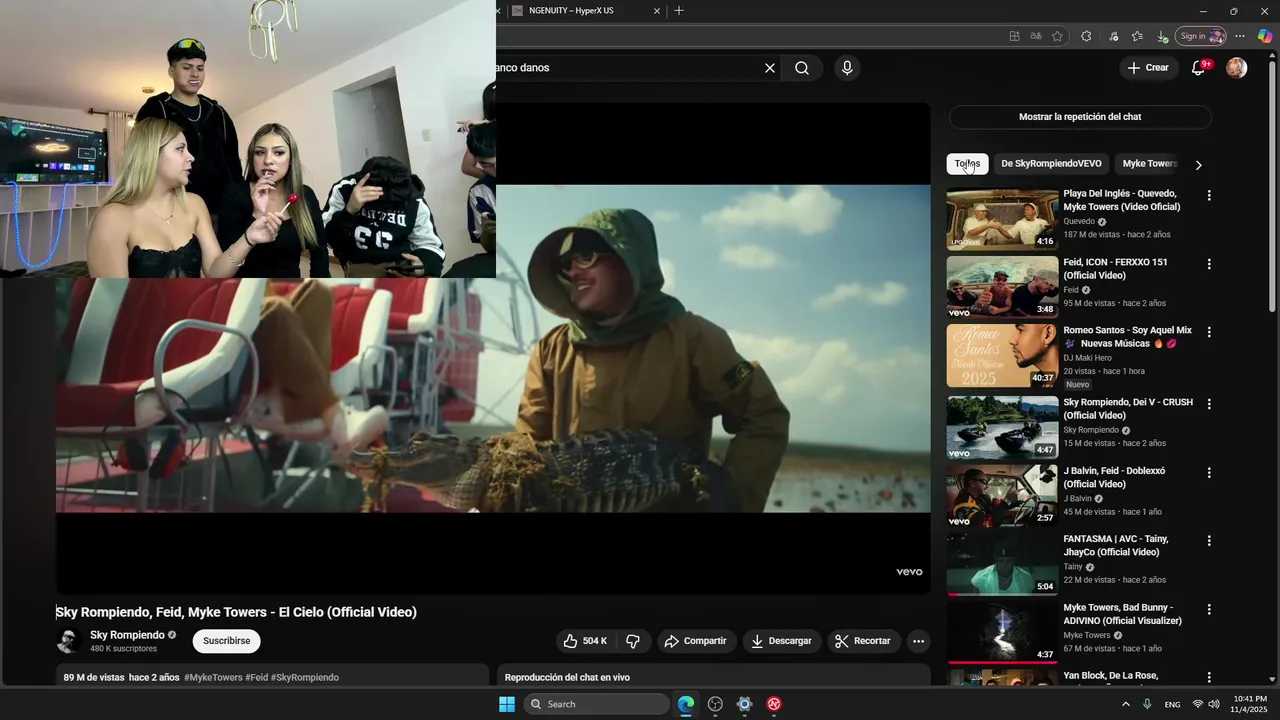1280x720 pixels.
Task: Open FANTASMA | AVC - Tainy video title
Action: click(x=1115, y=545)
